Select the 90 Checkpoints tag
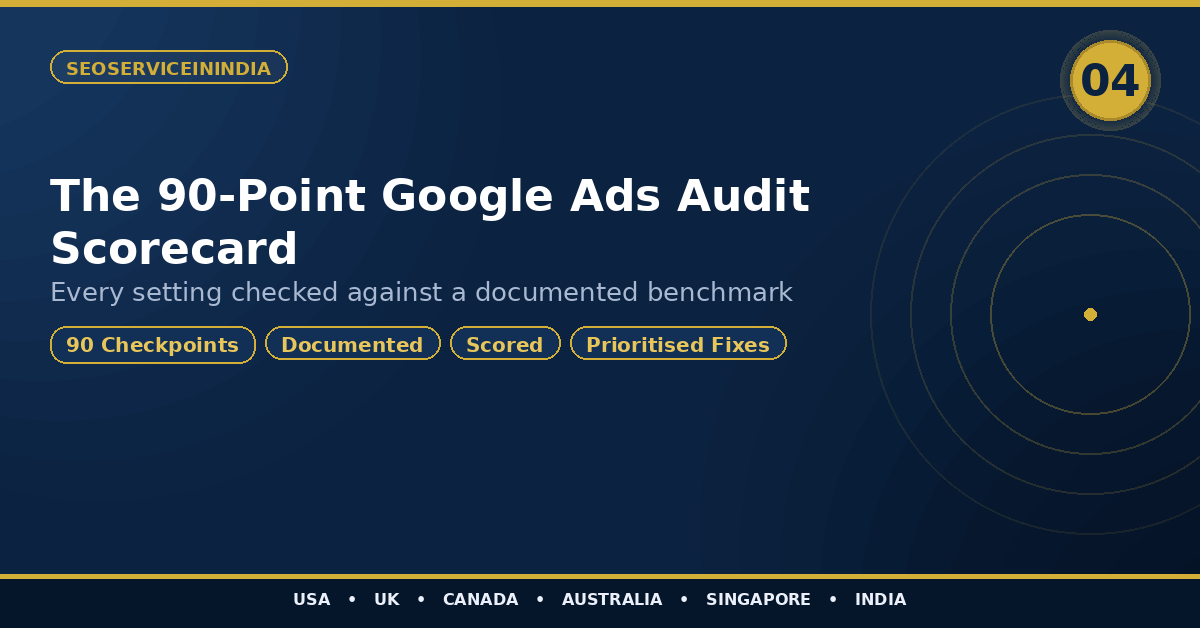This screenshot has width=1200, height=628. 153,344
